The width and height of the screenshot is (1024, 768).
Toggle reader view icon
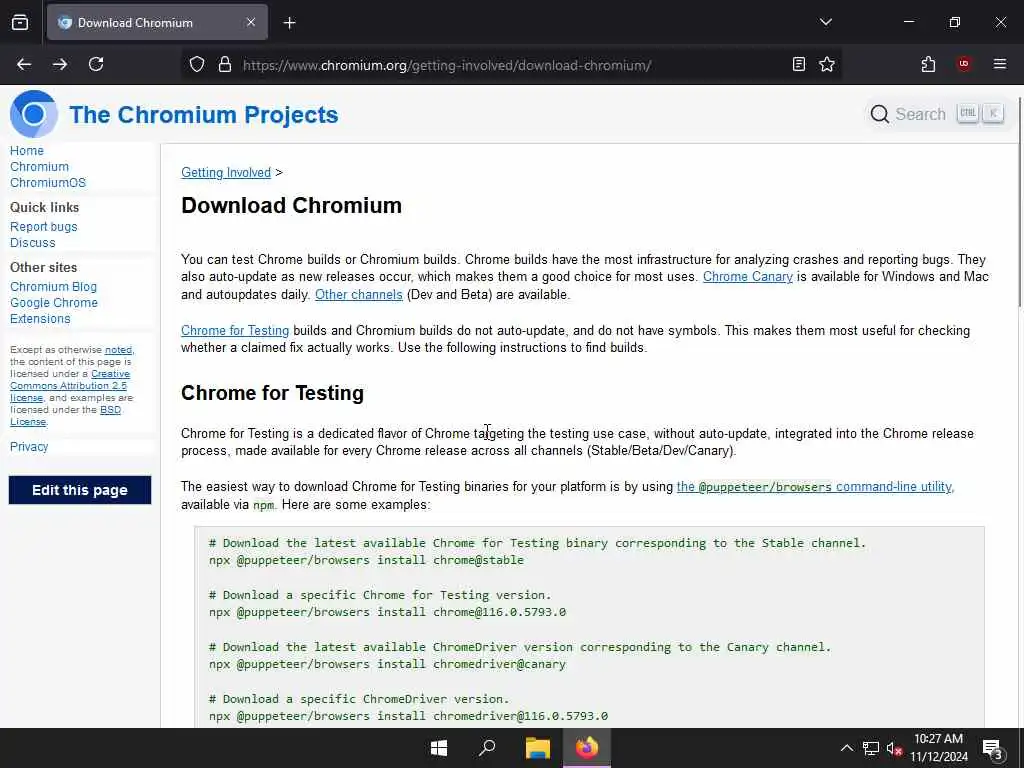point(799,64)
